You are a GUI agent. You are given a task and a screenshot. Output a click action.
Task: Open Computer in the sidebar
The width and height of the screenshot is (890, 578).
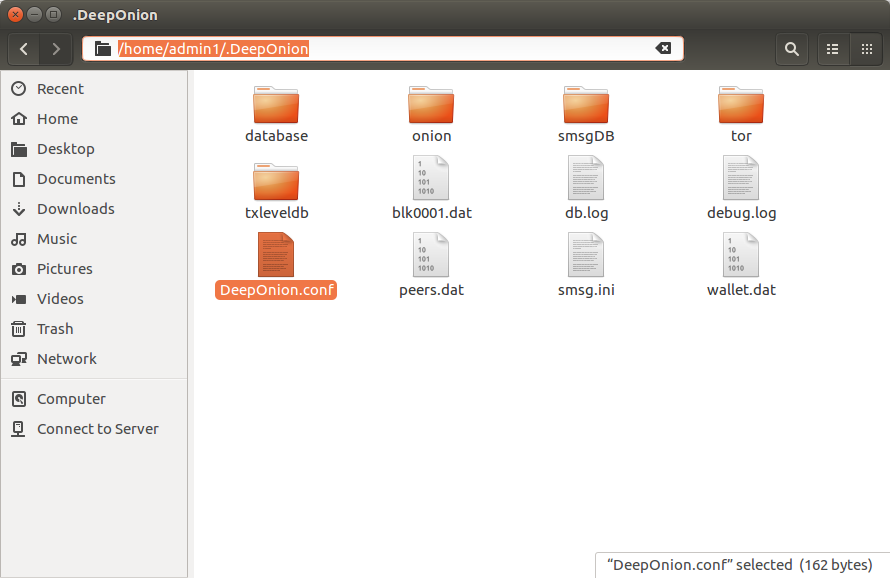pos(94,399)
